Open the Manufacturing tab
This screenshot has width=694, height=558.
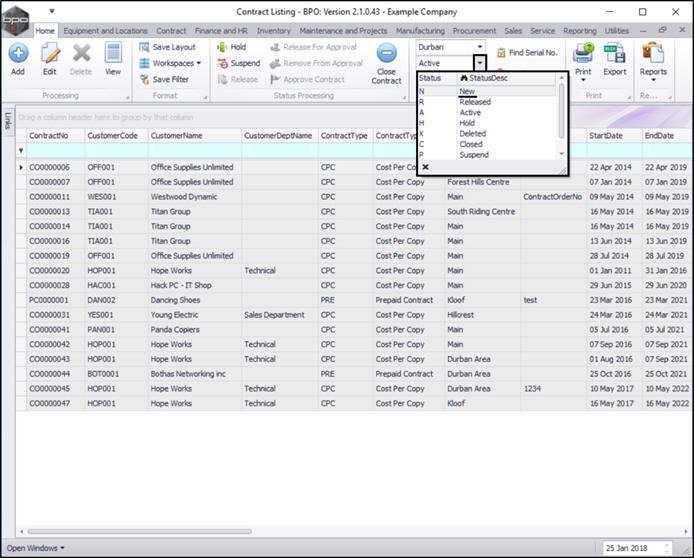pyautogui.click(x=420, y=31)
